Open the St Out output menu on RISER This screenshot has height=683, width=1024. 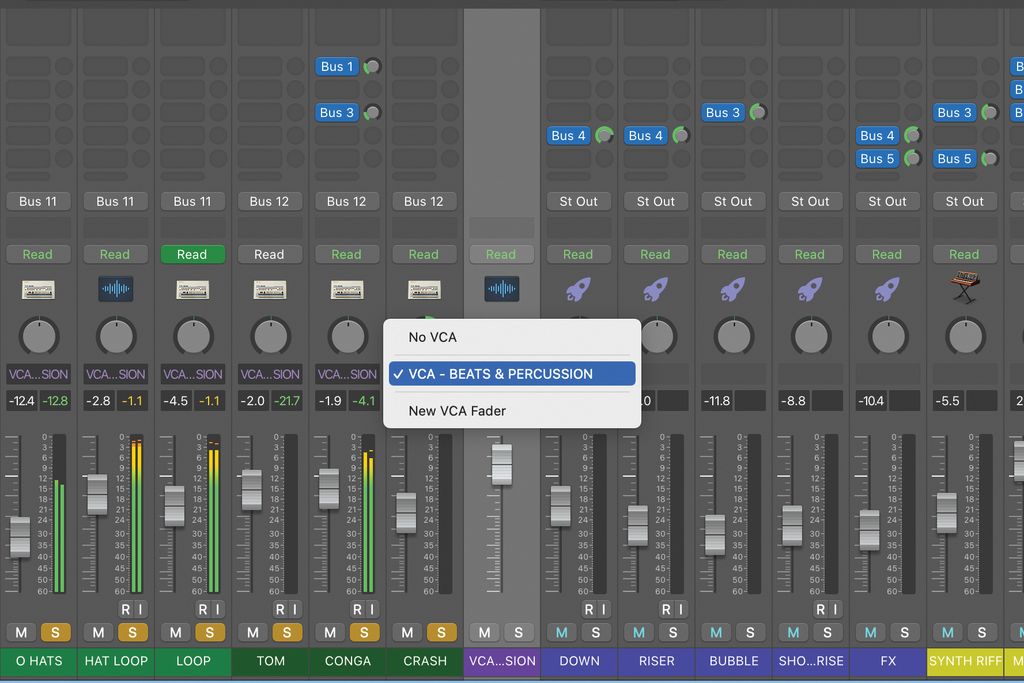(655, 201)
